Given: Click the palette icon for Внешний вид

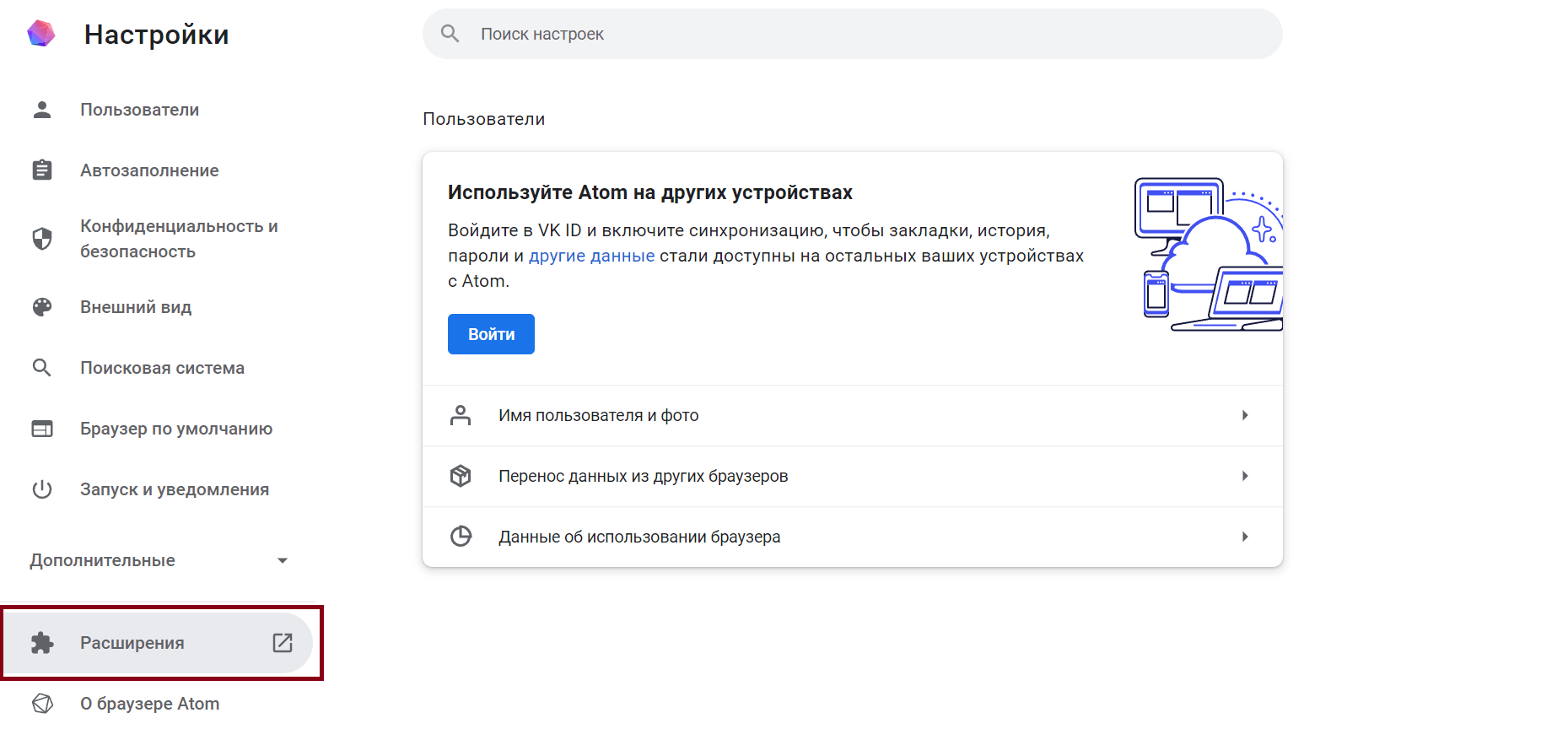Looking at the screenshot, I should pyautogui.click(x=42, y=307).
